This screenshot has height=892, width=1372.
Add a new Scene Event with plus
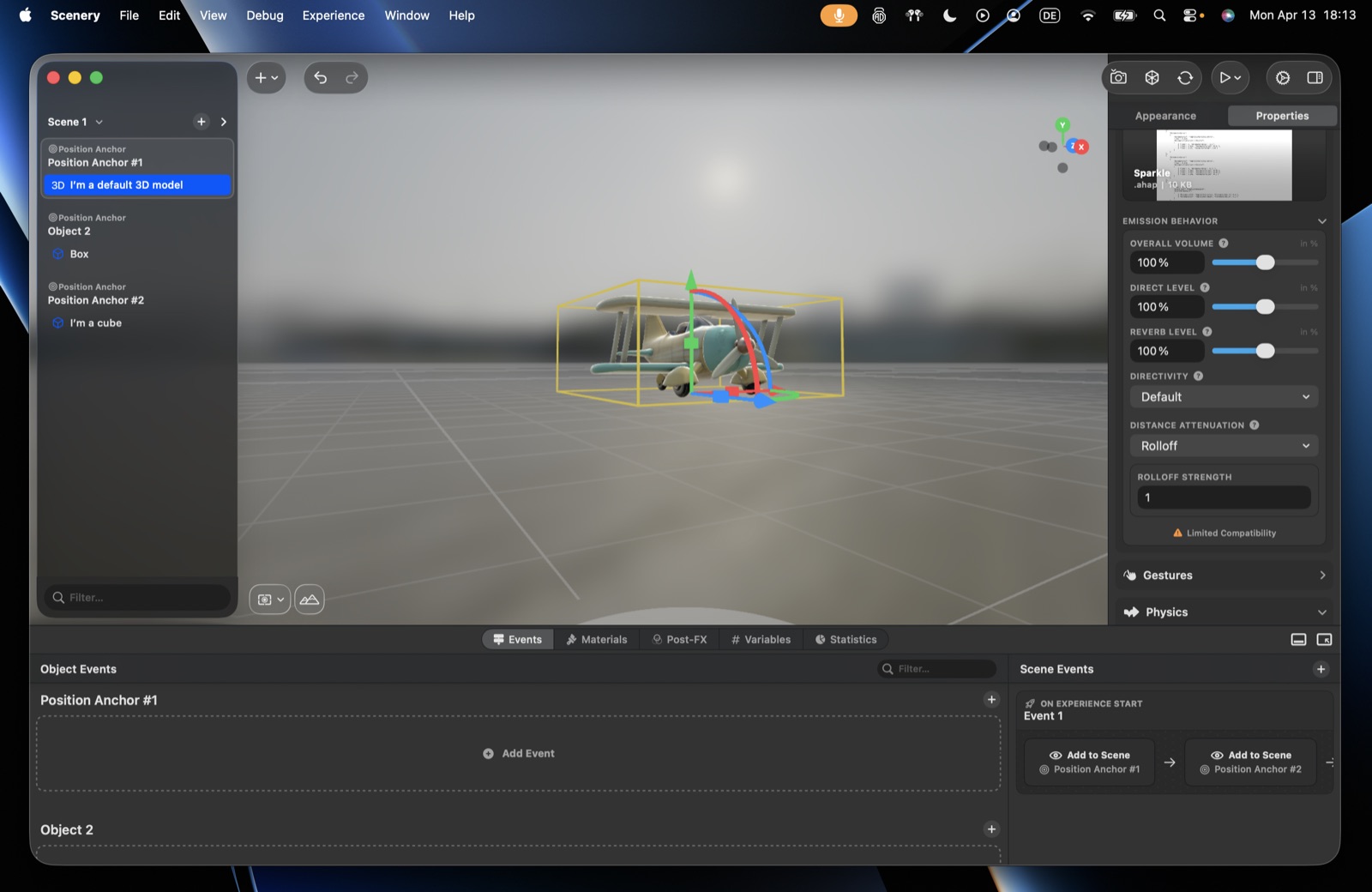1321,669
